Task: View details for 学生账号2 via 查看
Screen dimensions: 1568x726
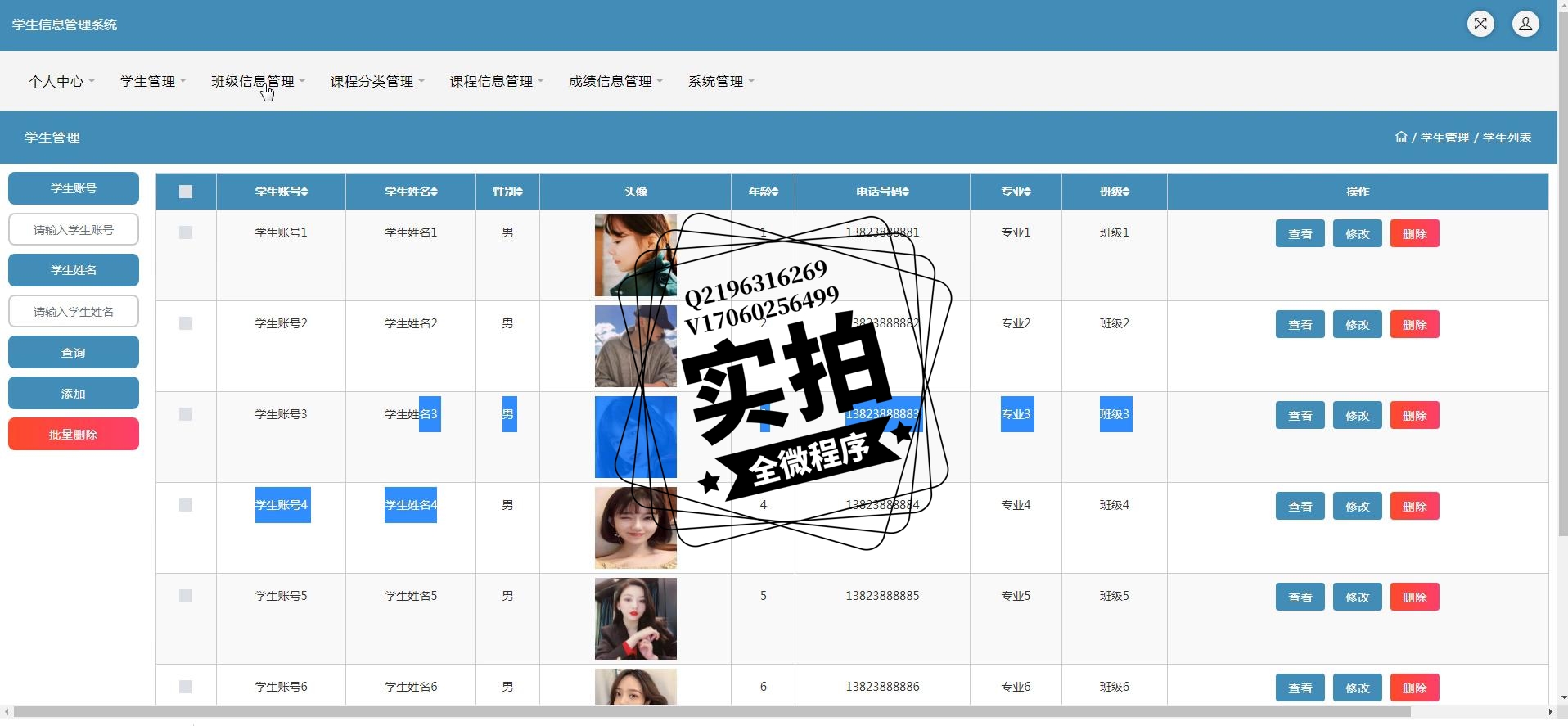Action: (1300, 324)
